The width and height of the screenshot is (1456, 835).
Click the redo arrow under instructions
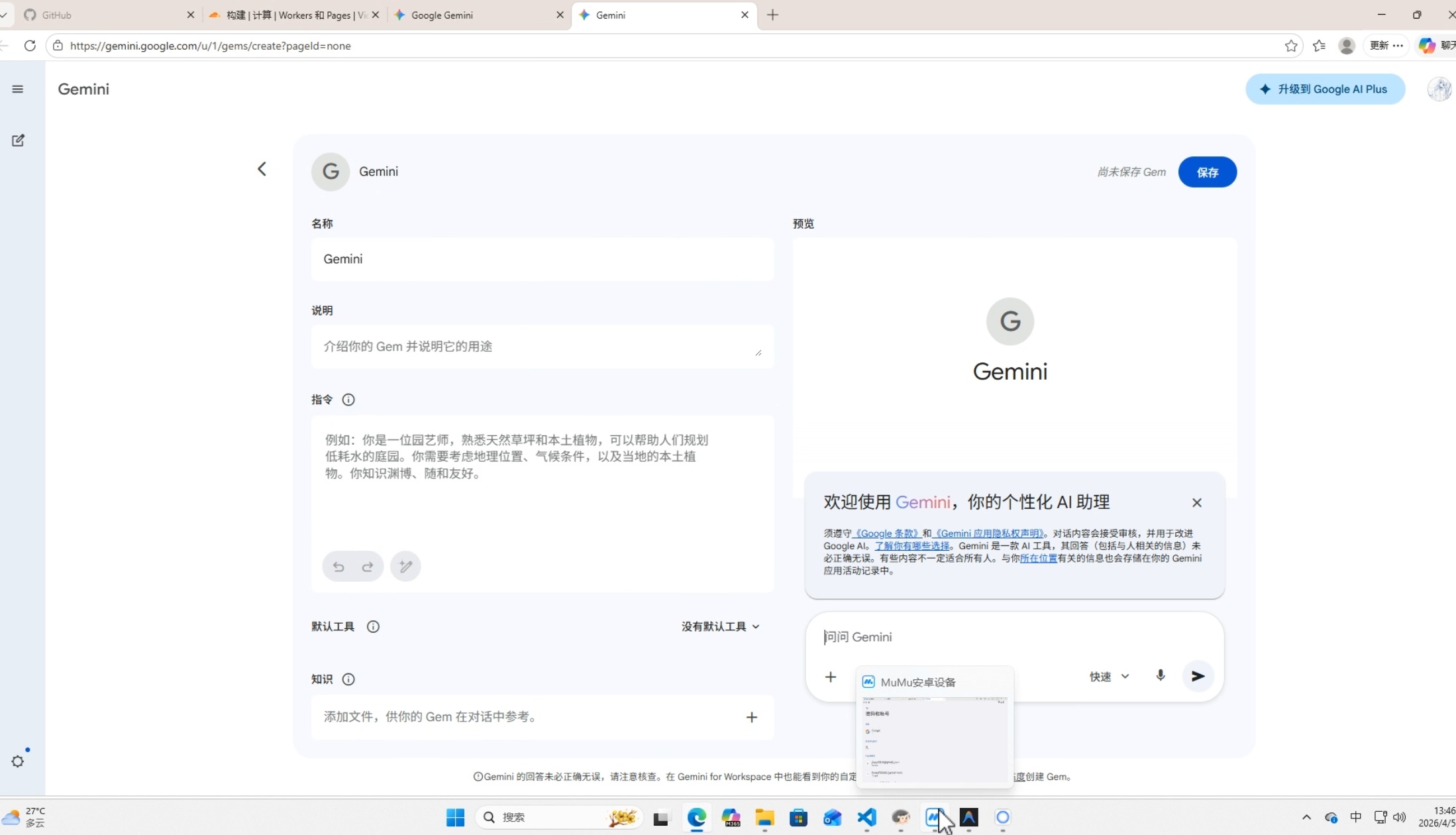tap(368, 567)
